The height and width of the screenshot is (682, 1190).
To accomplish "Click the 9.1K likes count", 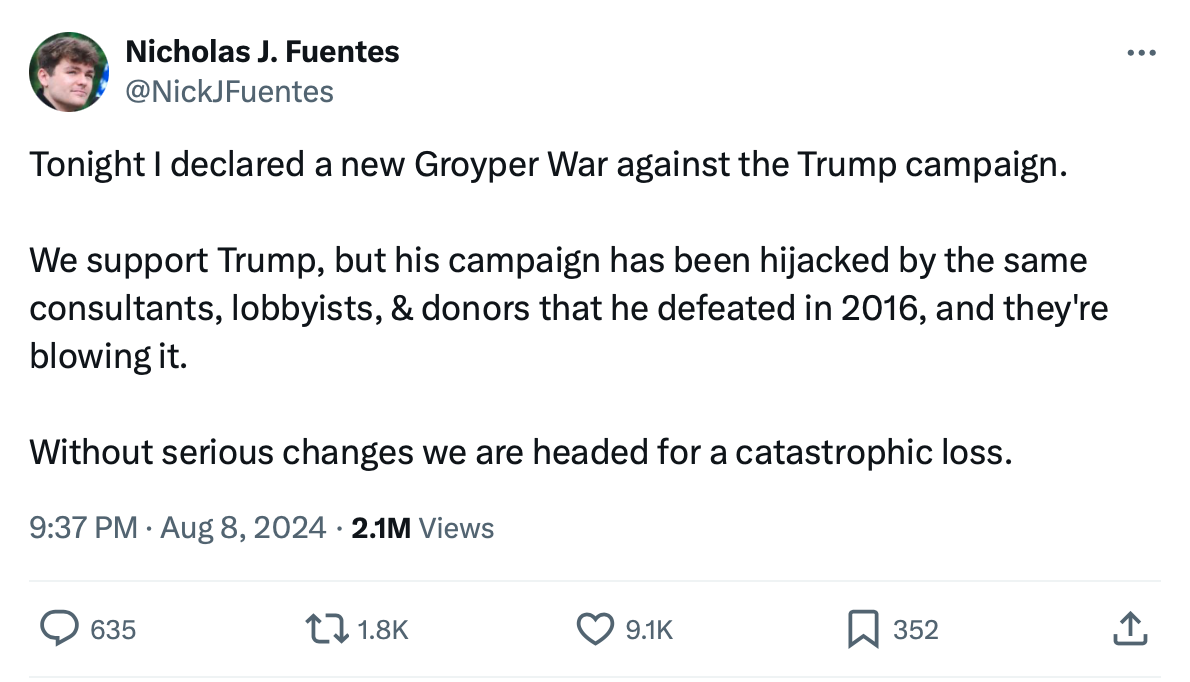I will pyautogui.click(x=649, y=630).
